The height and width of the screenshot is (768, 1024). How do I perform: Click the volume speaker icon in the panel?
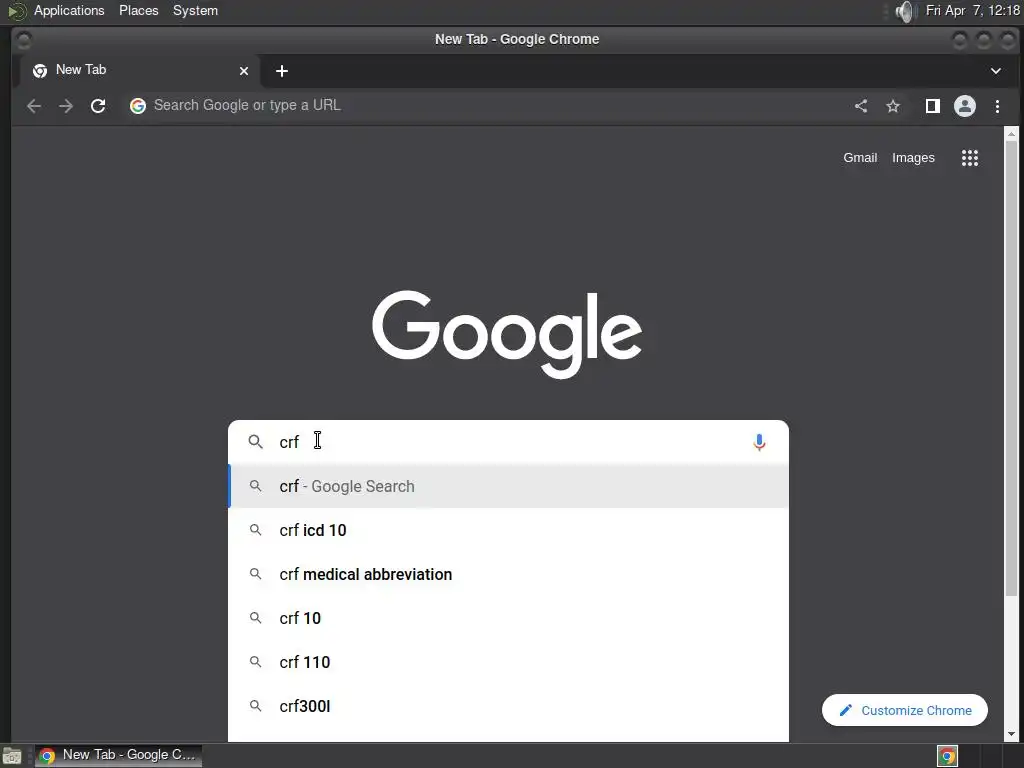click(905, 11)
